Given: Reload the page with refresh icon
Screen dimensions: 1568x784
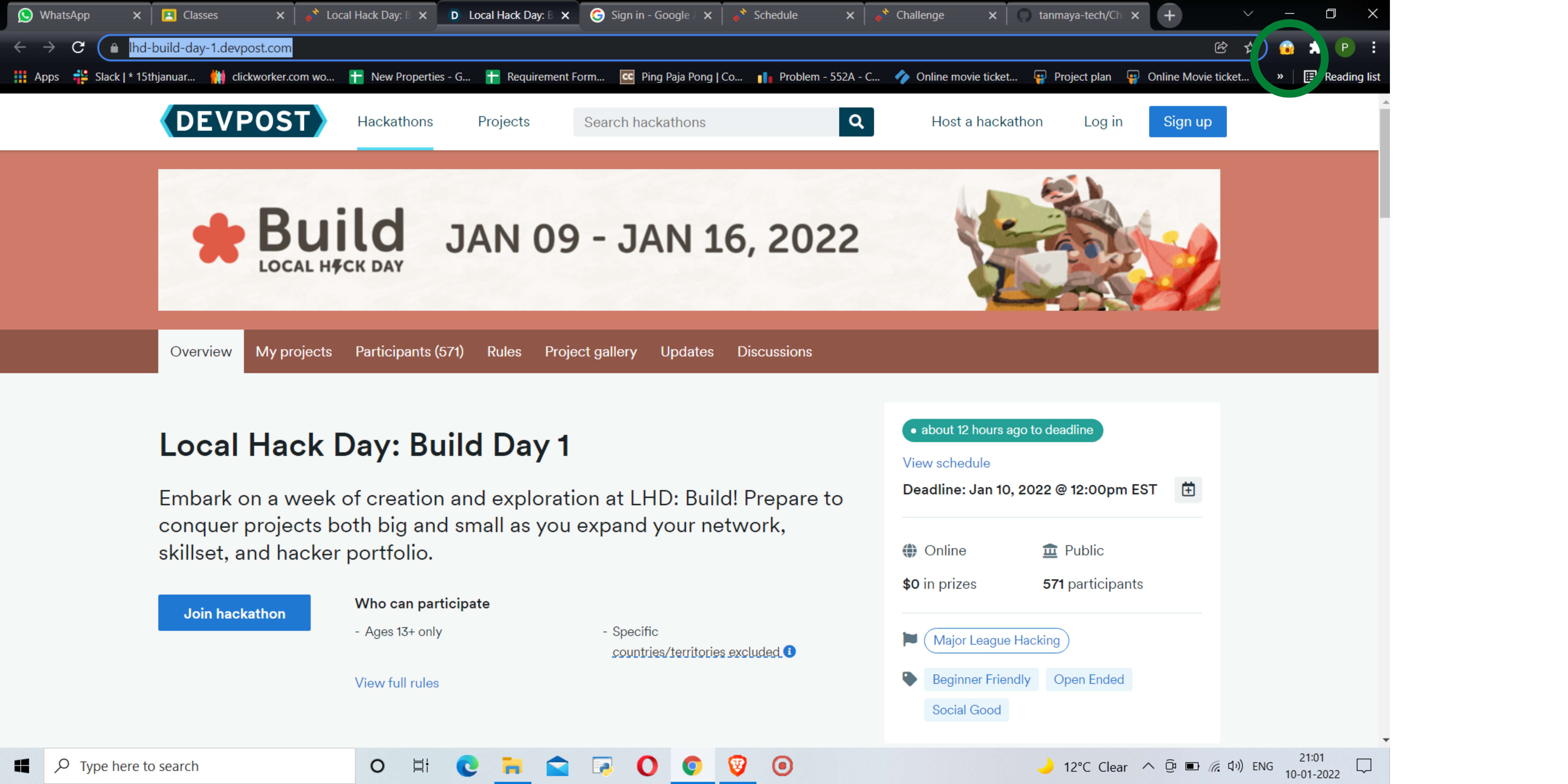Looking at the screenshot, I should tap(78, 47).
